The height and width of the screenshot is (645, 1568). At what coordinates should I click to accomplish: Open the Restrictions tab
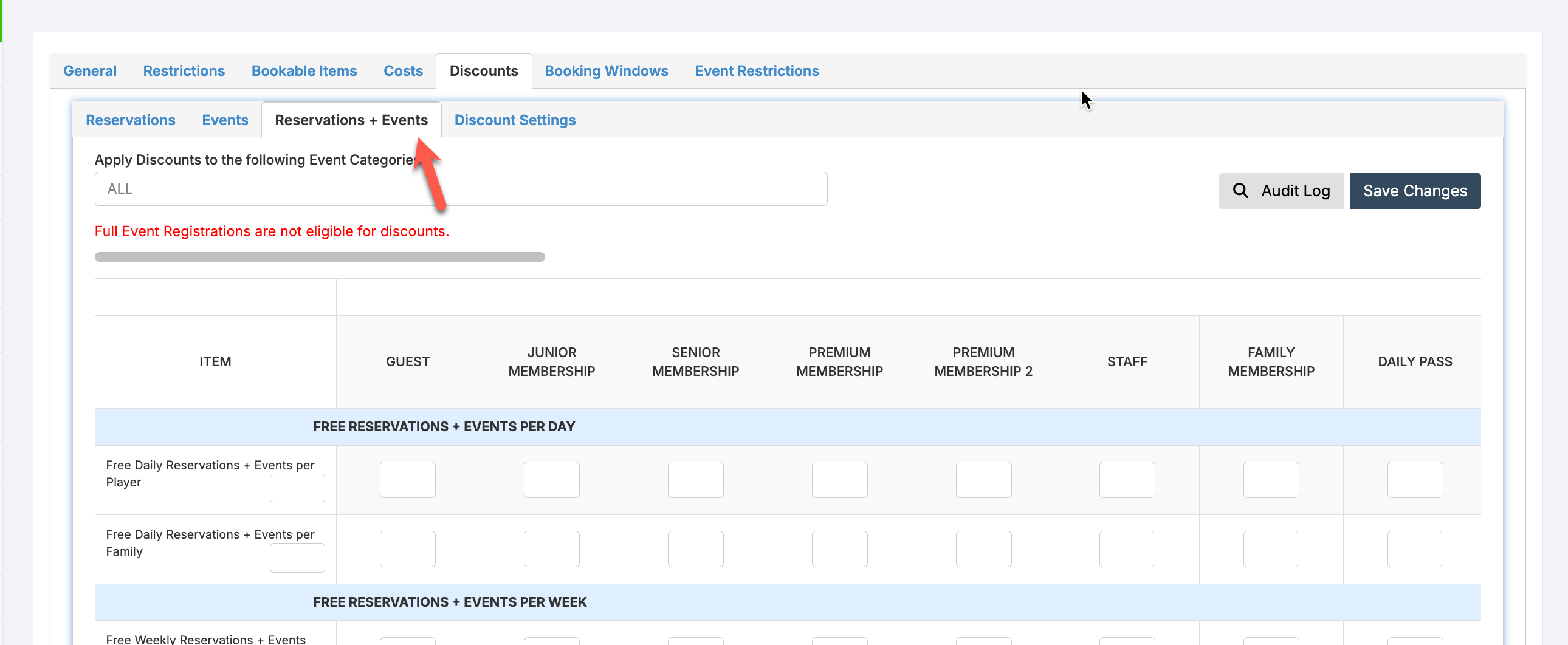tap(183, 70)
